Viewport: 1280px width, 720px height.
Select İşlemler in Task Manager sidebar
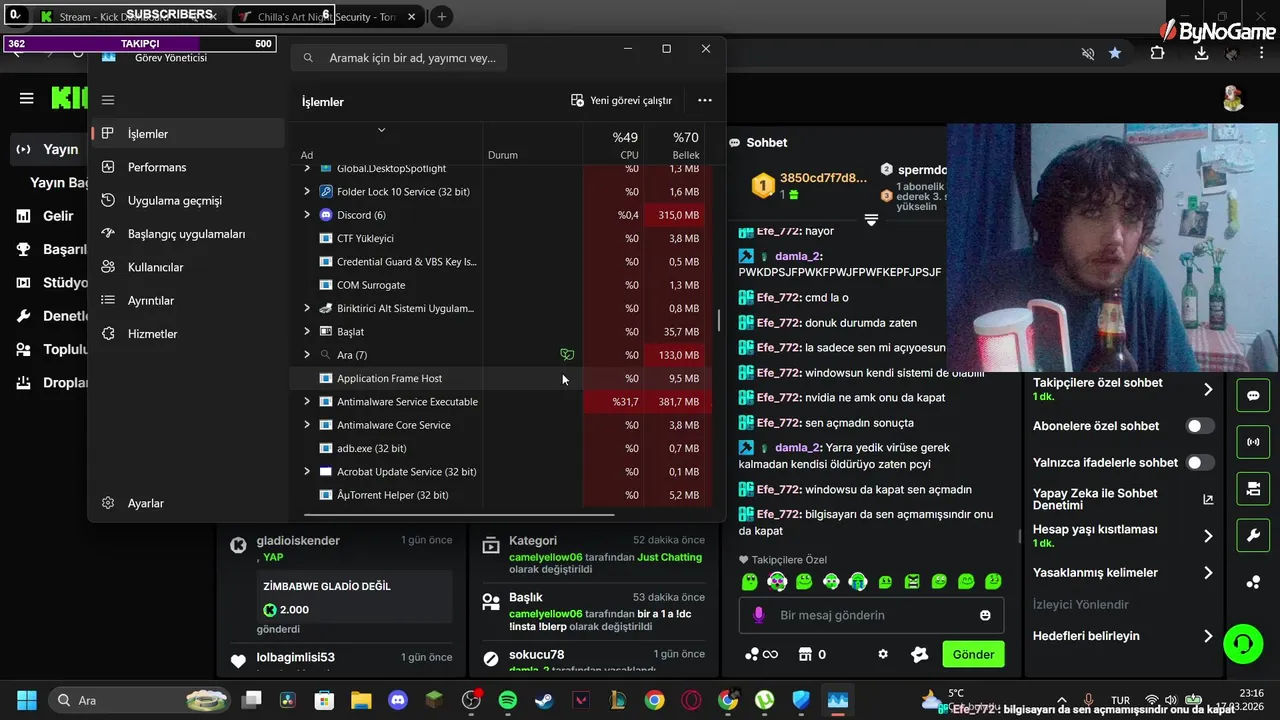[x=188, y=133]
